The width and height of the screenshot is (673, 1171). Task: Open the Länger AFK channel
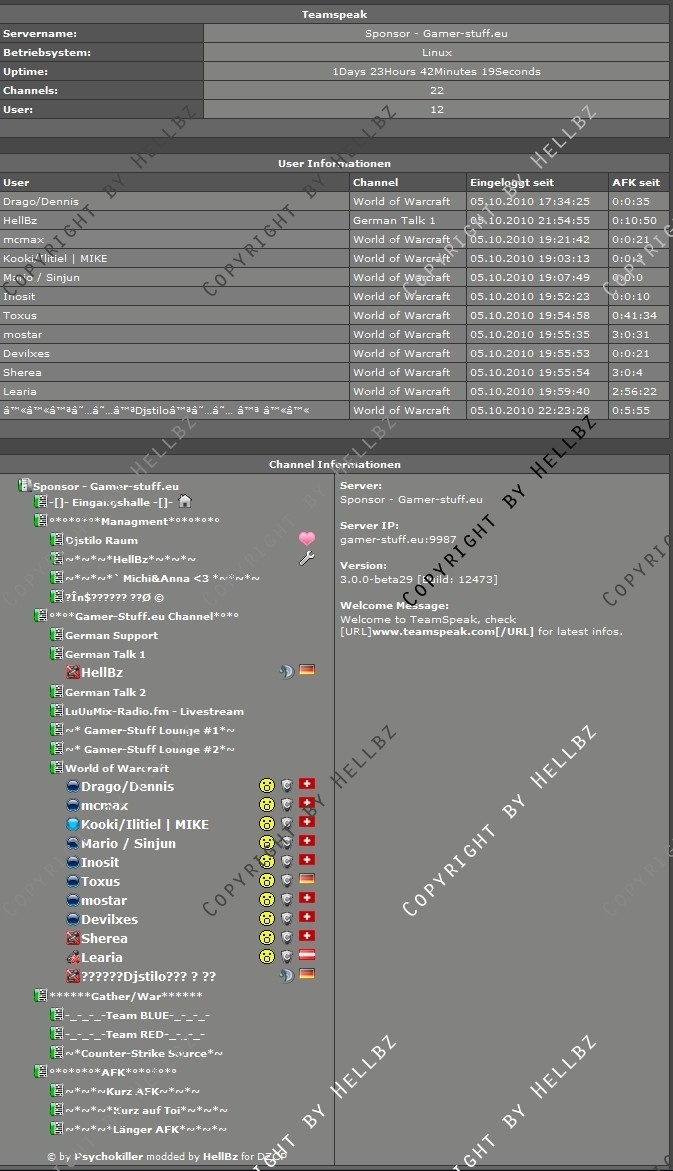pyautogui.click(x=146, y=1129)
